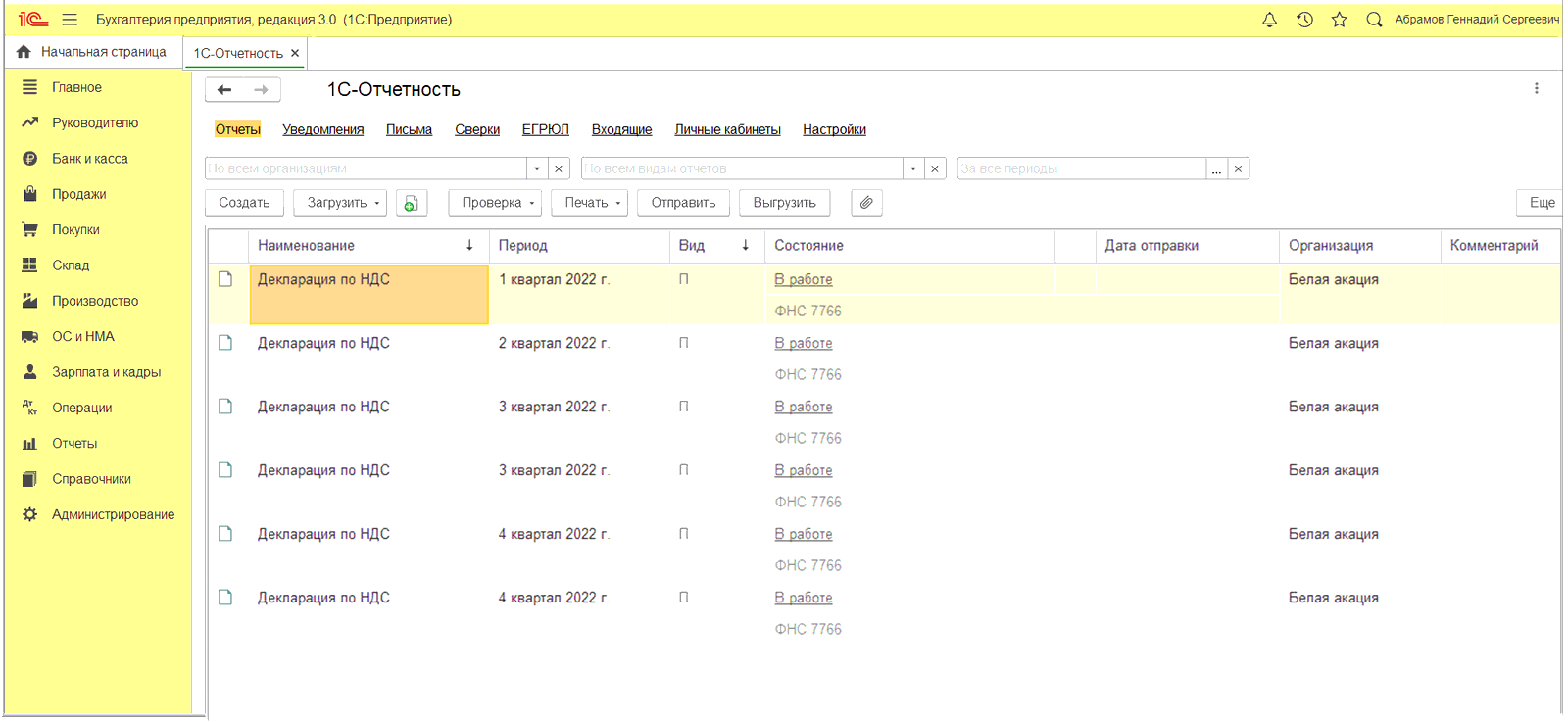Sort by Наименование column header
Viewport: 1568px width, 722px height.
pos(368,246)
